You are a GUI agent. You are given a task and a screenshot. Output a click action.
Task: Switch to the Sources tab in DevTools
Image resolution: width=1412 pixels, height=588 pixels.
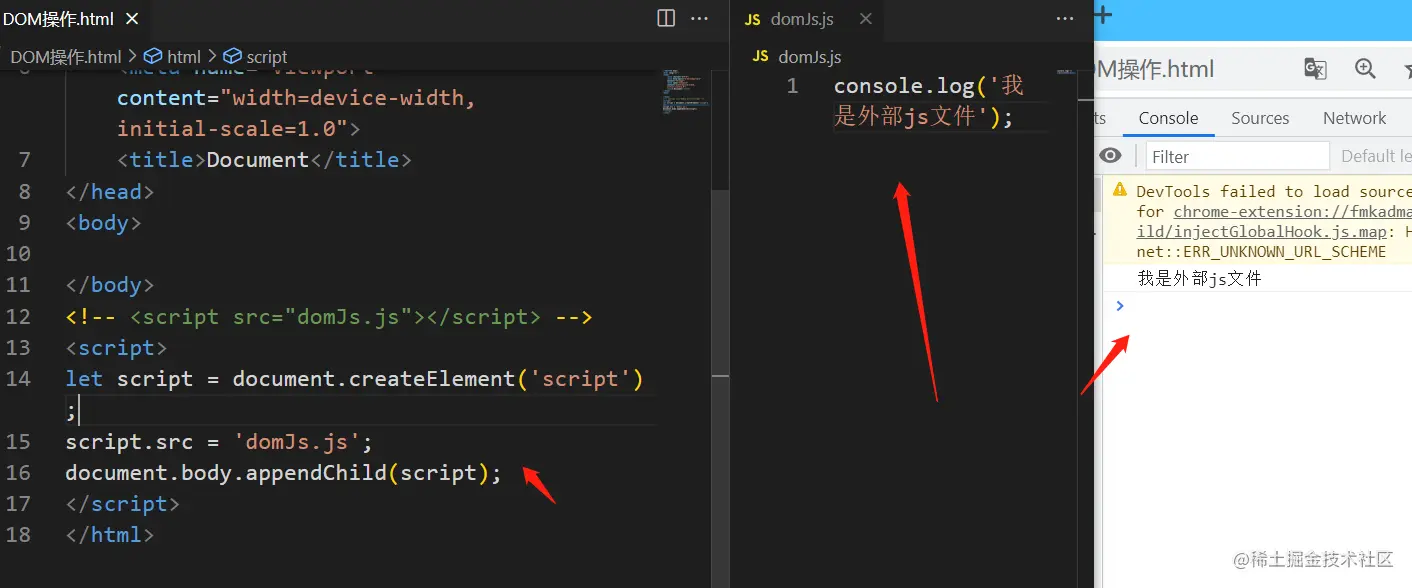1260,118
